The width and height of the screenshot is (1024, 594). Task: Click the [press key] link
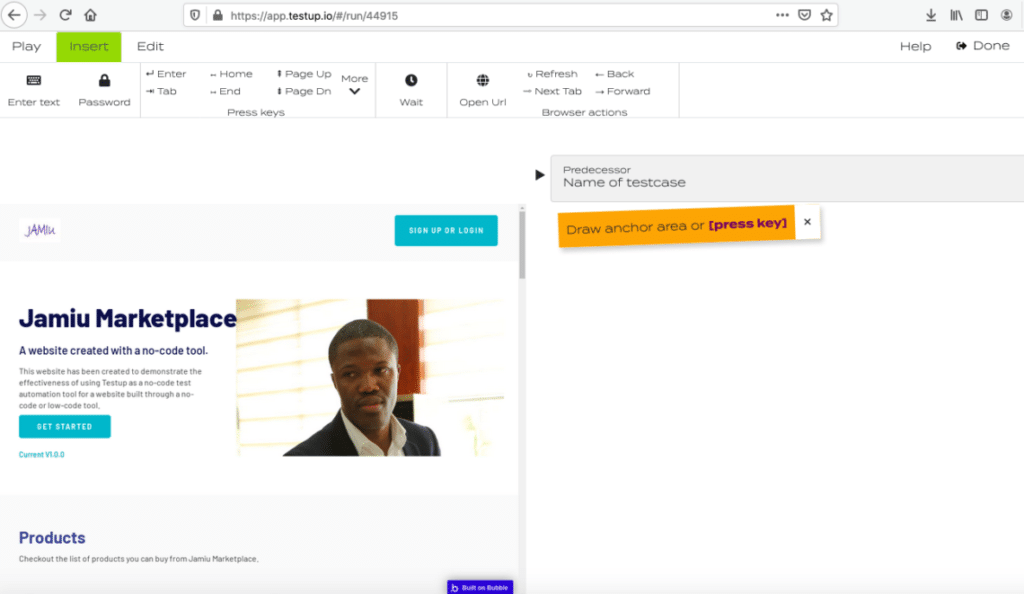(x=748, y=224)
